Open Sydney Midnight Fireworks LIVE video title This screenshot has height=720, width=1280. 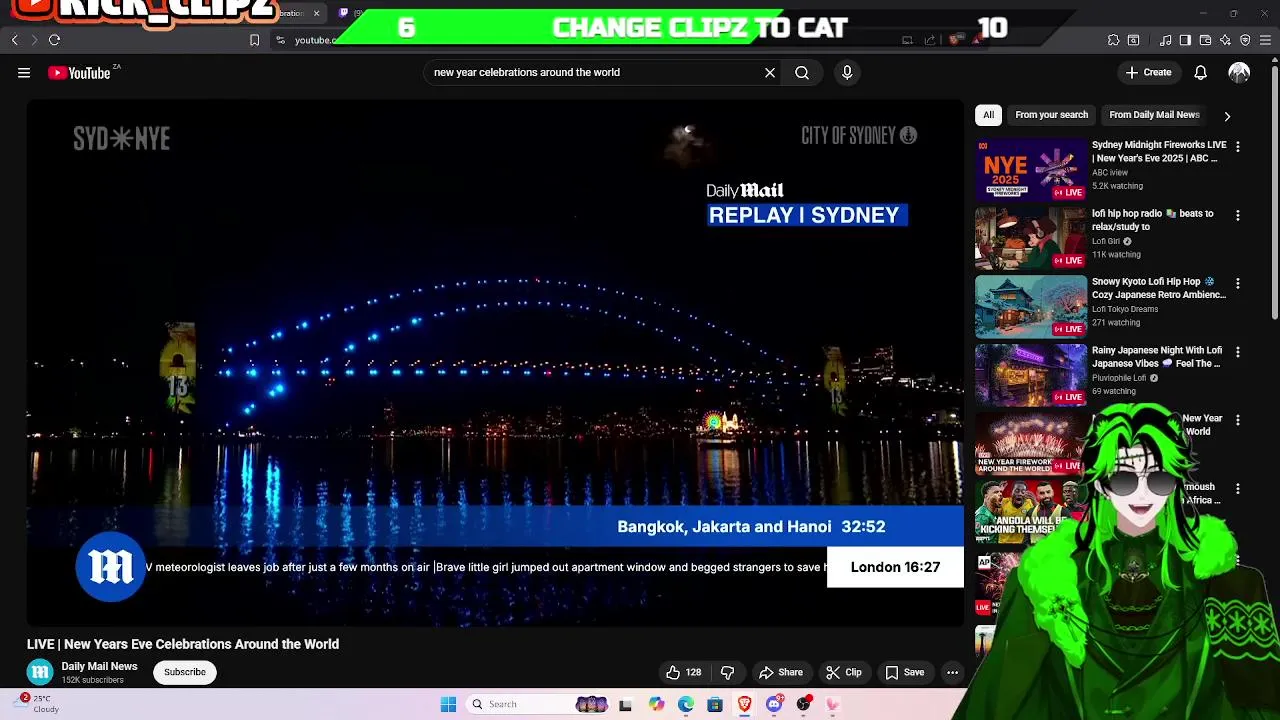(1159, 151)
